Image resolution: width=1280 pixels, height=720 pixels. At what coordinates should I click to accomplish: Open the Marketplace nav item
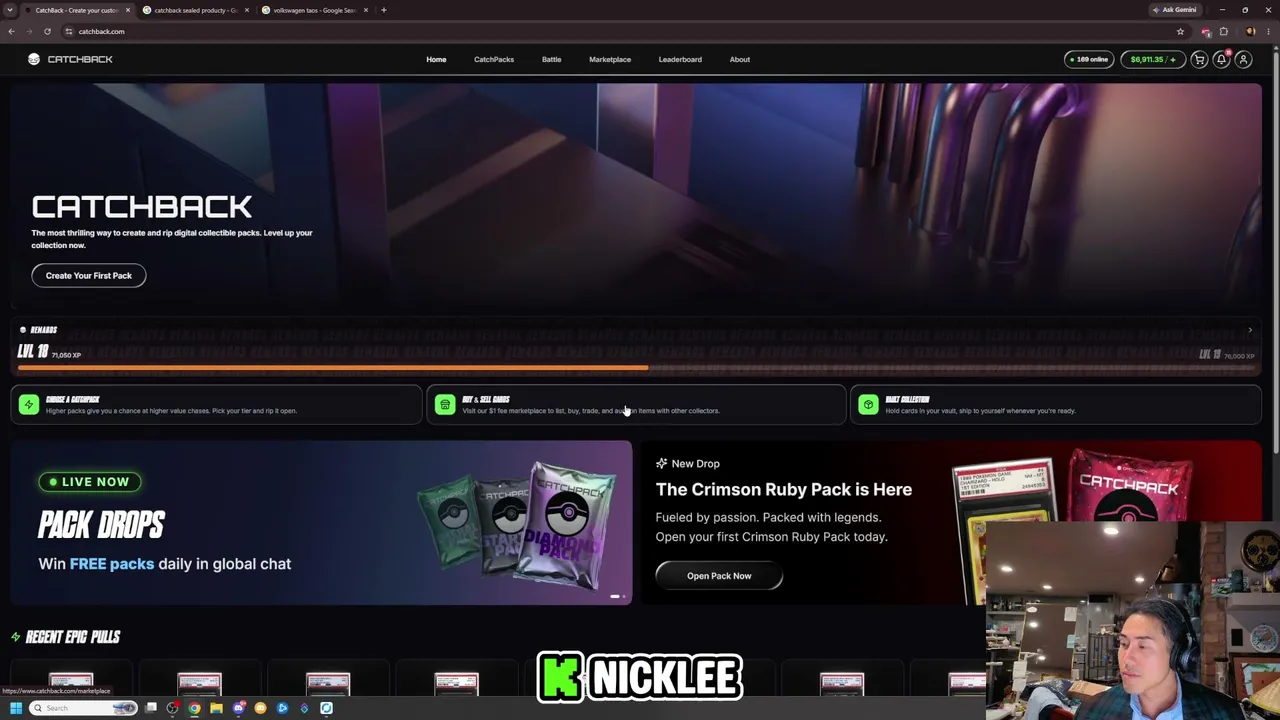(610, 59)
